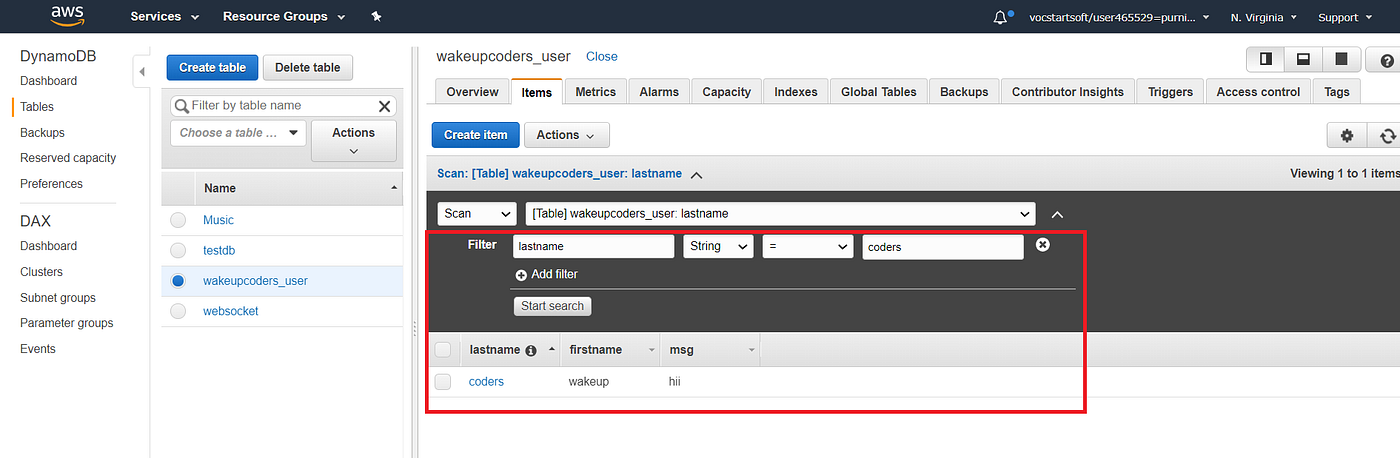Open the Resource Groups menu
This screenshot has height=458, width=1400.
coord(284,17)
